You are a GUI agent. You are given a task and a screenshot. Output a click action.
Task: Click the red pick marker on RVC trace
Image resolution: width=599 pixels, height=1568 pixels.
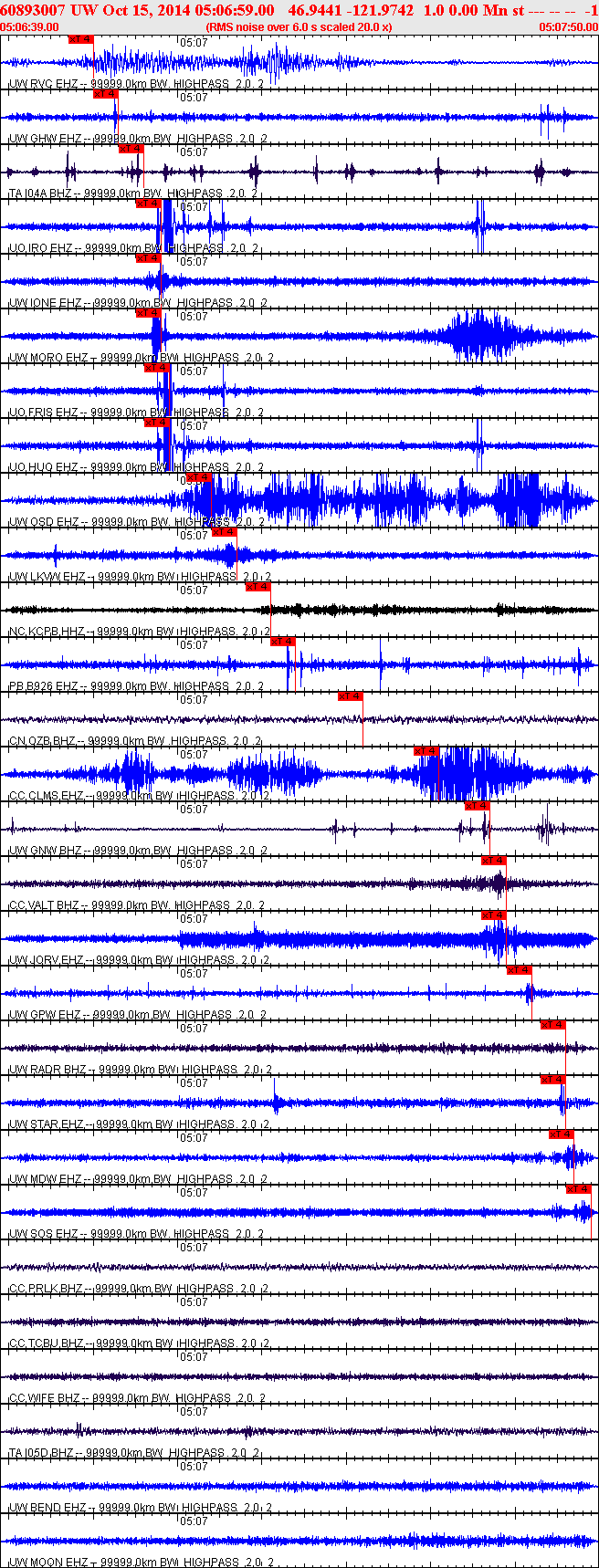[81, 39]
